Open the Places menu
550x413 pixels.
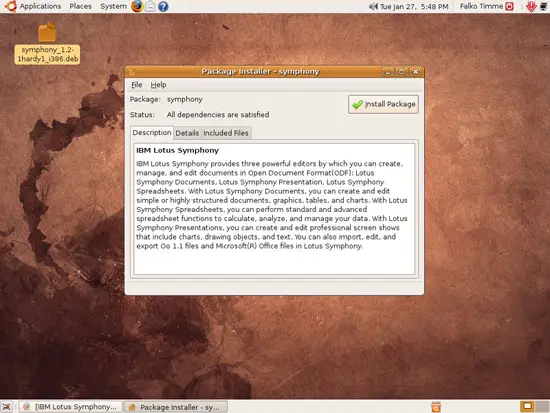pyautogui.click(x=80, y=6)
